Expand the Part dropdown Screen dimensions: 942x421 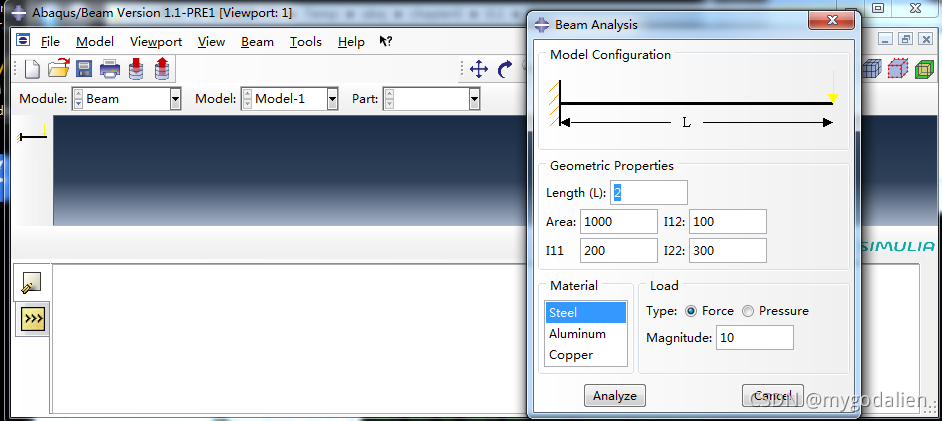[474, 99]
